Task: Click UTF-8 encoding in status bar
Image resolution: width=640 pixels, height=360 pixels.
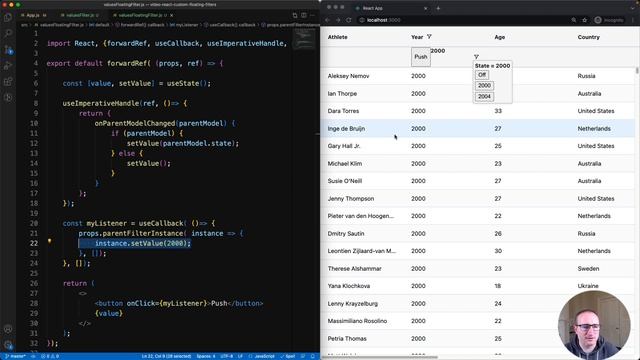Action: coord(227,356)
